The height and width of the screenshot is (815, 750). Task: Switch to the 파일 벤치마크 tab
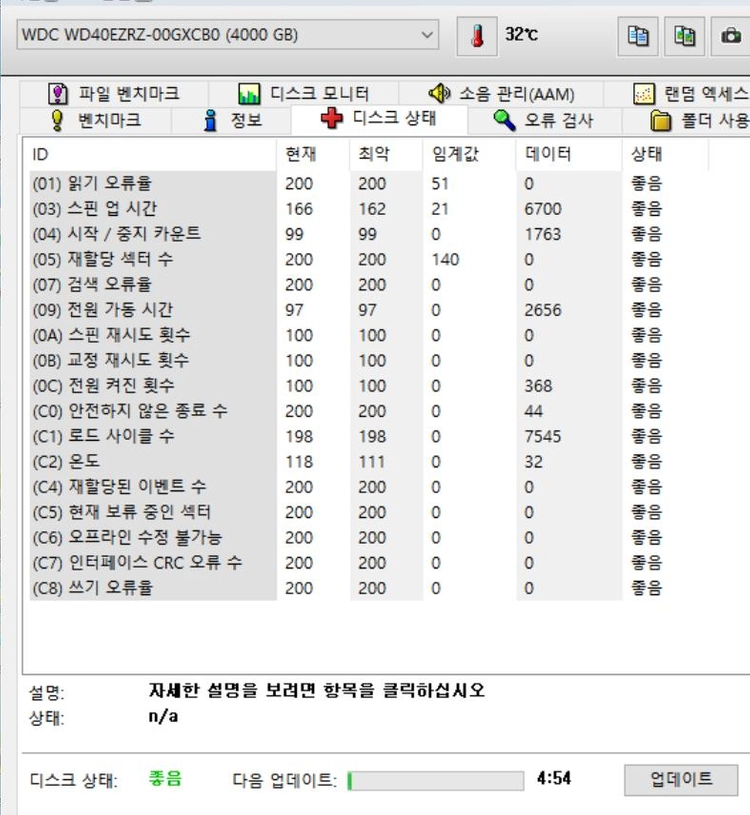(x=114, y=94)
